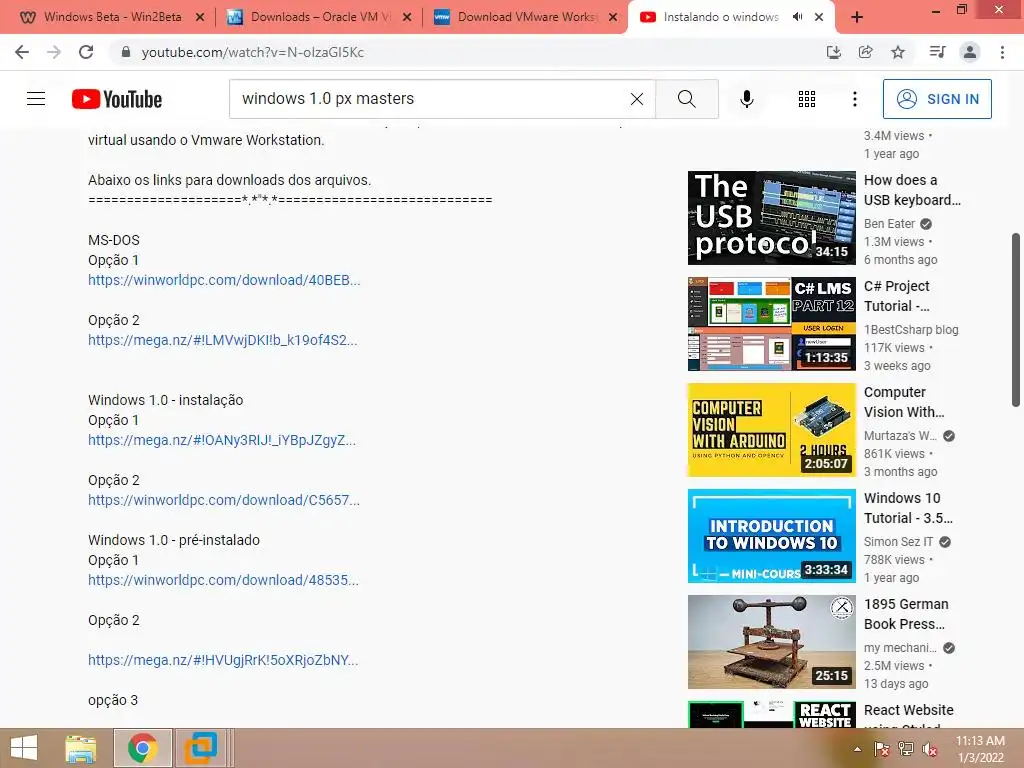Open YouTube settings three-dot menu
The height and width of the screenshot is (768, 1024).
coord(855,99)
